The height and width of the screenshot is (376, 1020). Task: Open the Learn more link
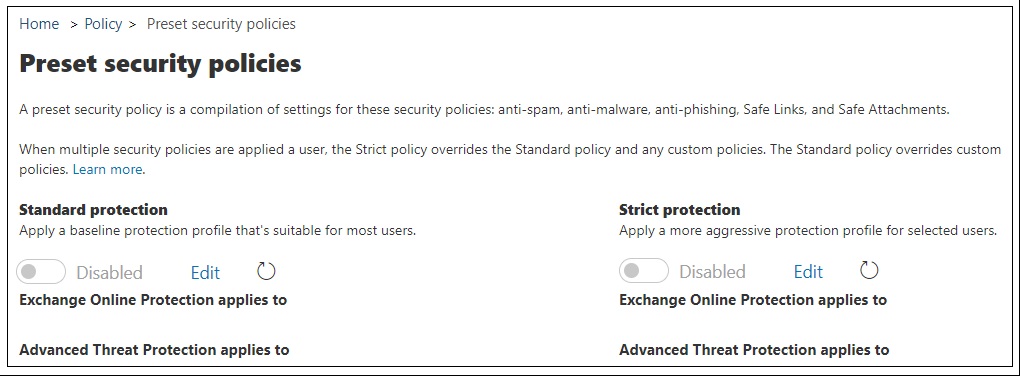click(x=109, y=169)
